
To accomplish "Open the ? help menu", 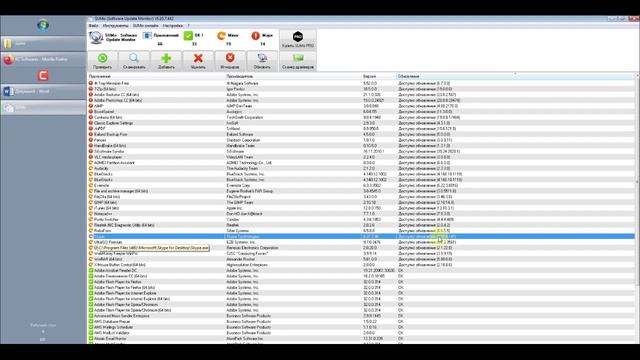I will point(188,26).
